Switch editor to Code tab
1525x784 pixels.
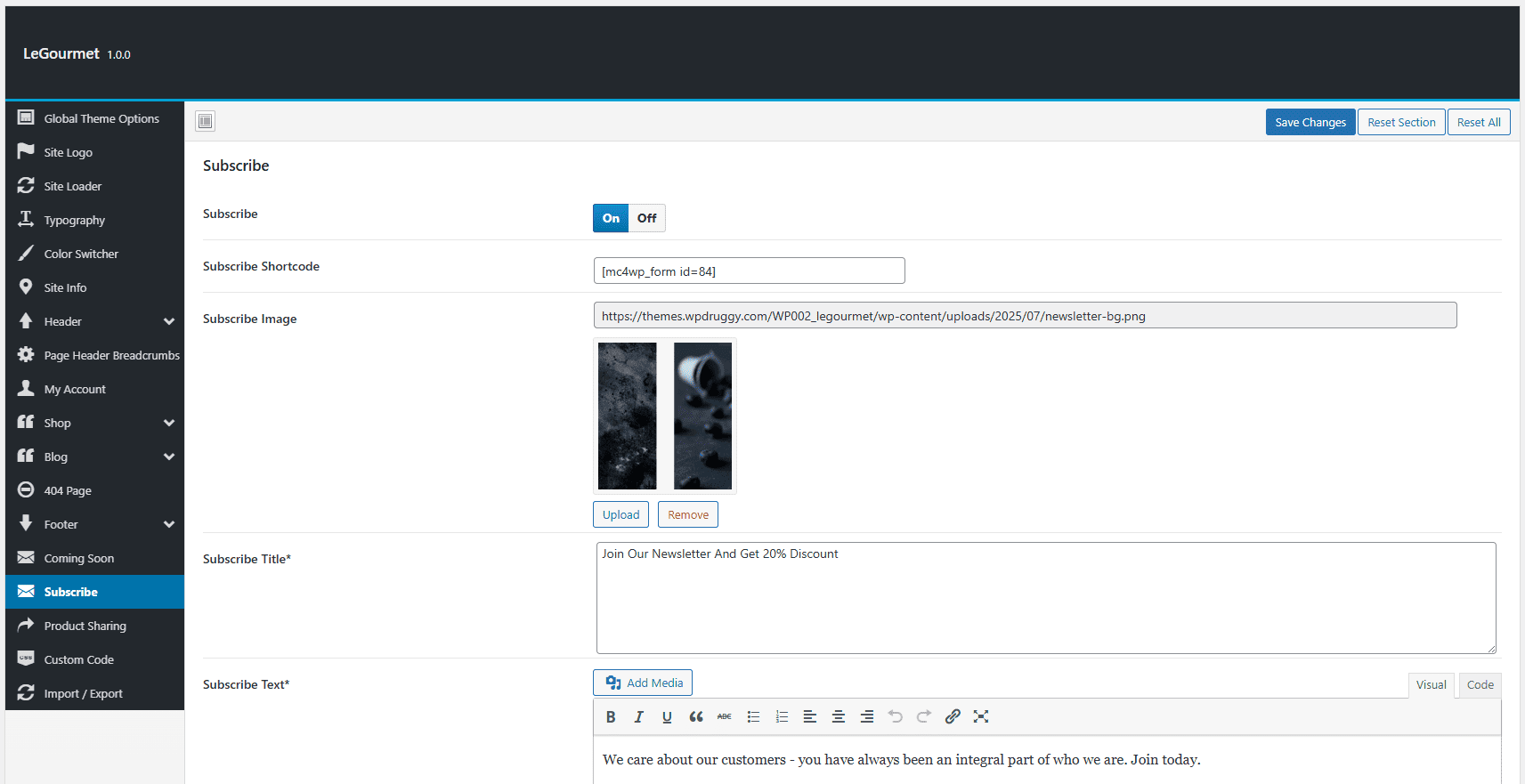(x=1480, y=685)
